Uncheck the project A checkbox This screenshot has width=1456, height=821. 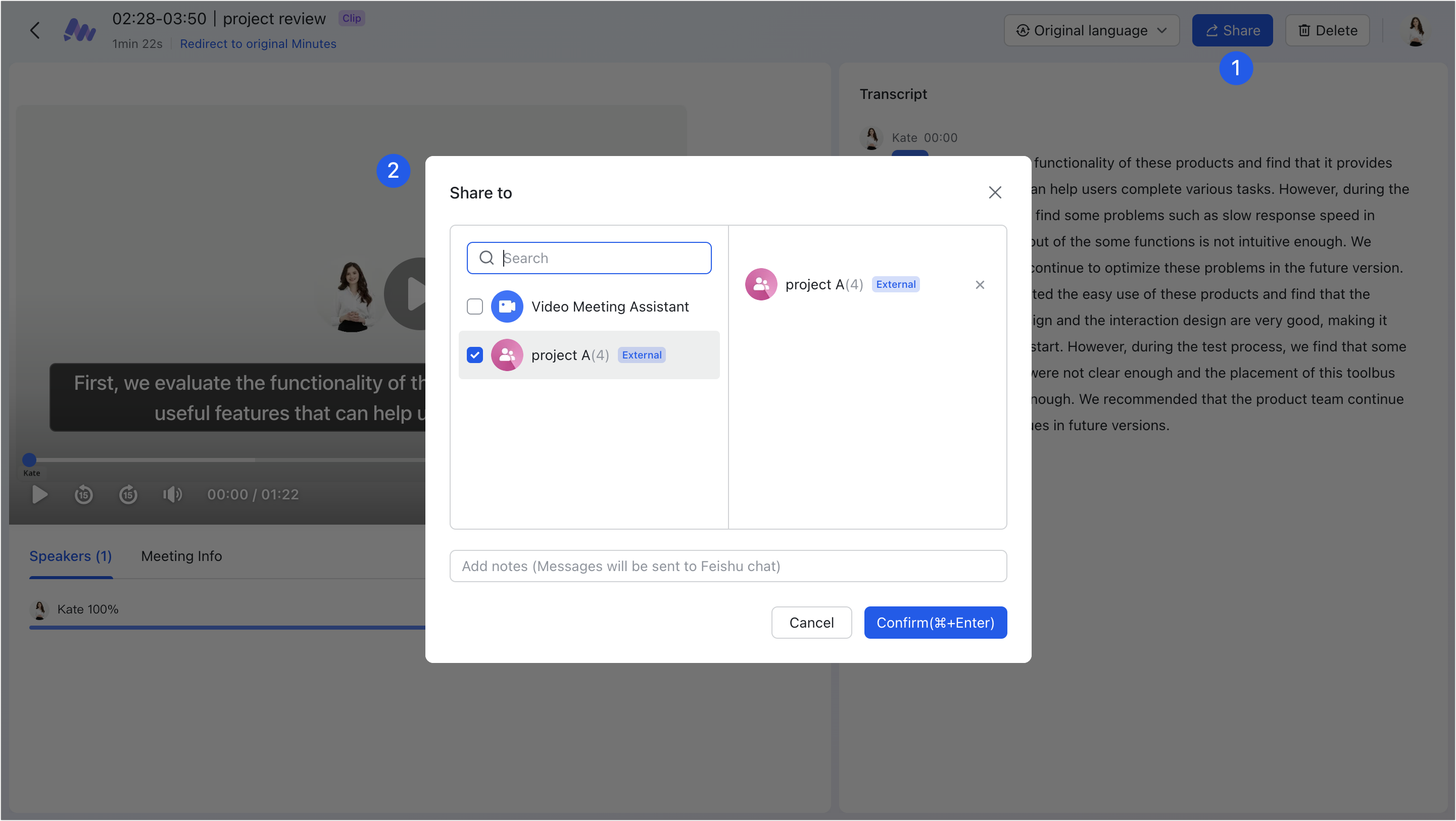(475, 355)
